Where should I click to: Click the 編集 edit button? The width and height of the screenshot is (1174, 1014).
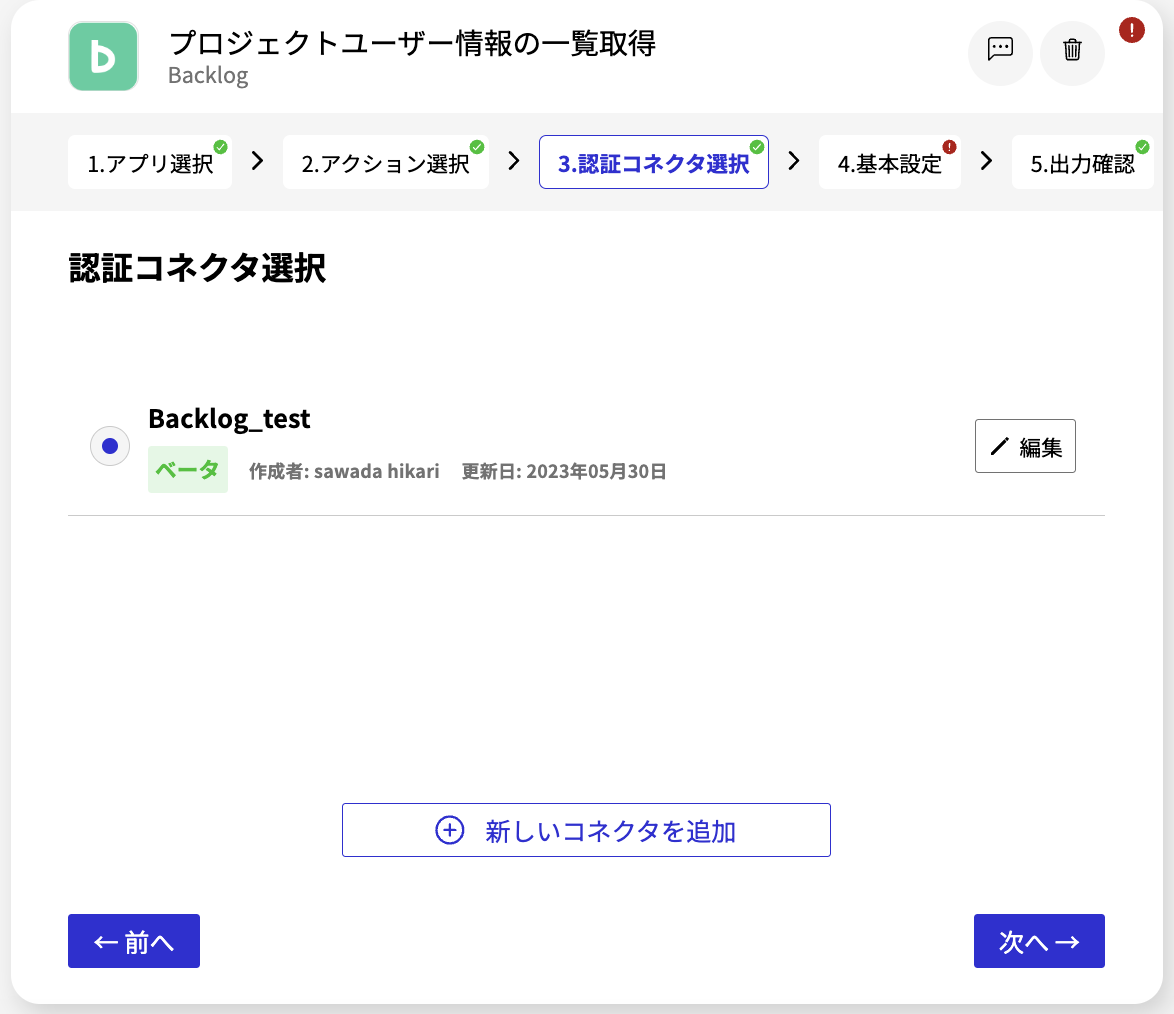pyautogui.click(x=1025, y=446)
